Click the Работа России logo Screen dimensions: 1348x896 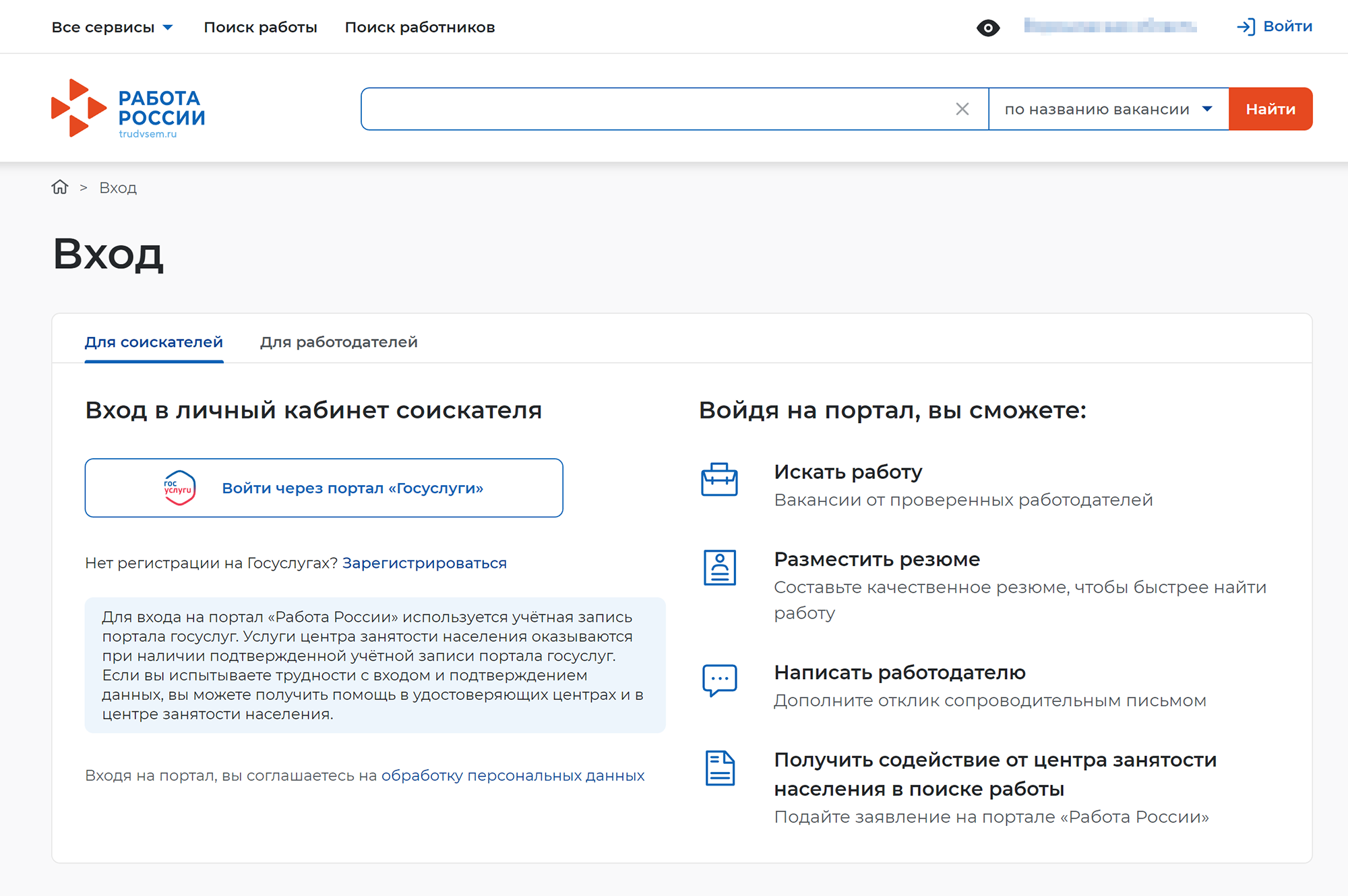128,108
